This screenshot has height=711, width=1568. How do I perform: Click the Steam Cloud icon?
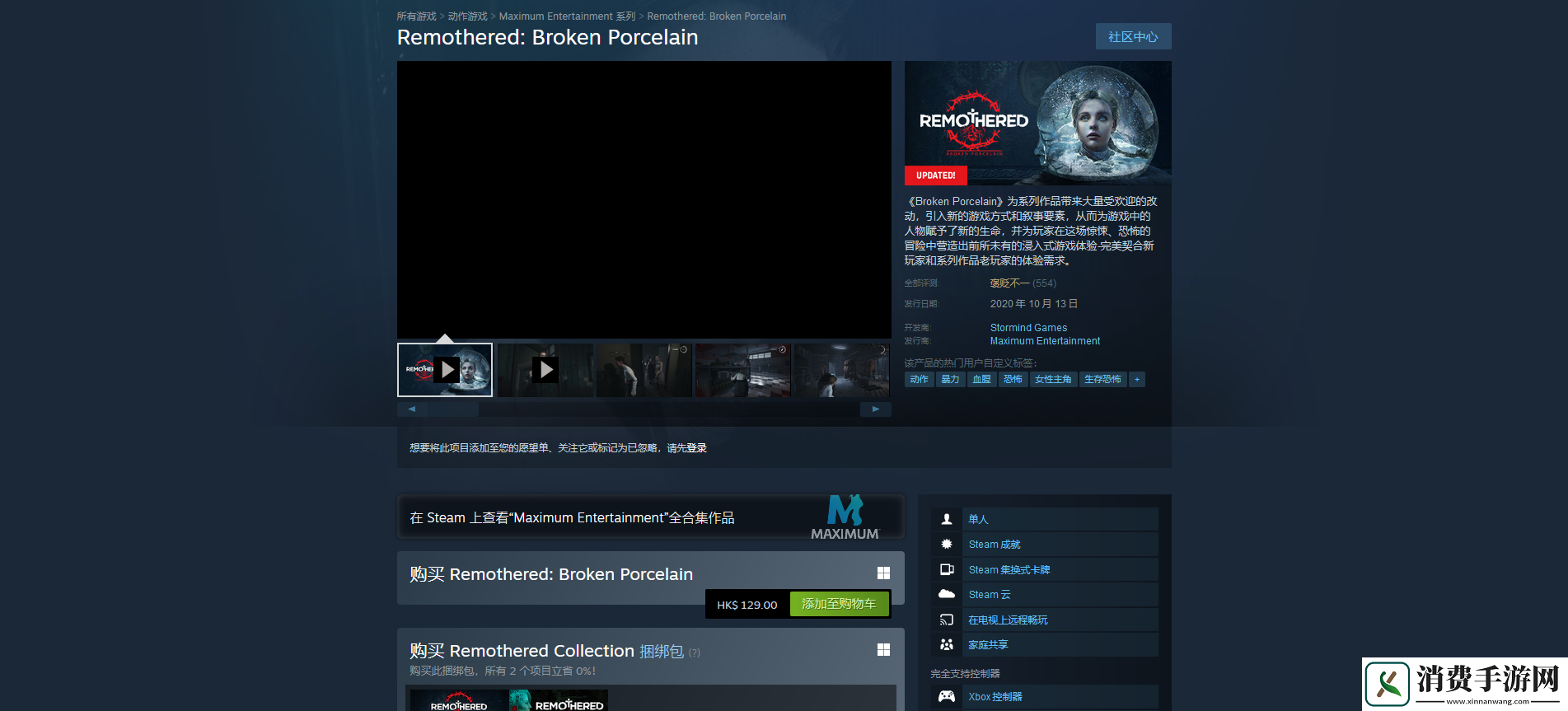(947, 594)
